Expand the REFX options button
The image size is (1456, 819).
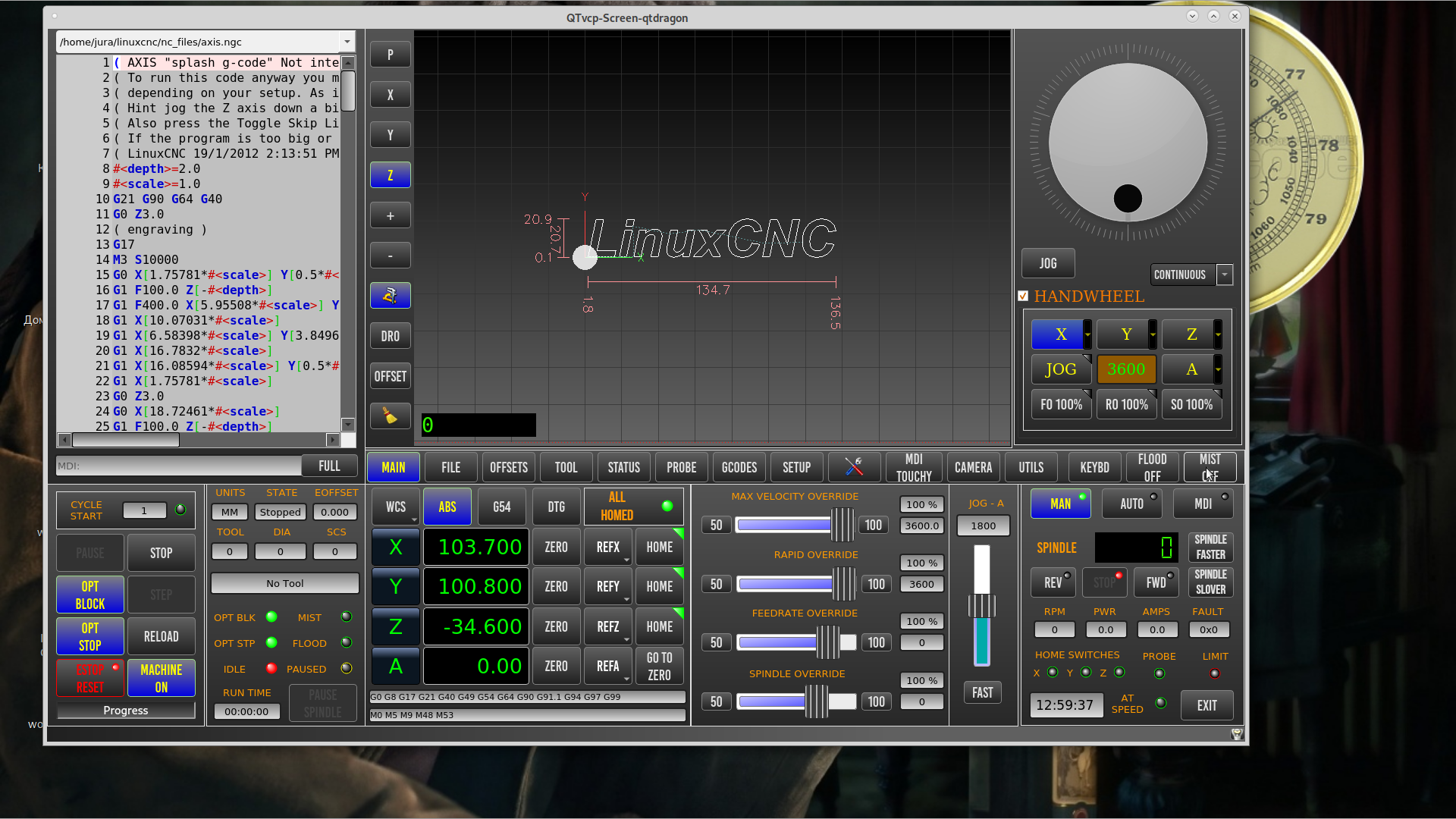(608, 547)
